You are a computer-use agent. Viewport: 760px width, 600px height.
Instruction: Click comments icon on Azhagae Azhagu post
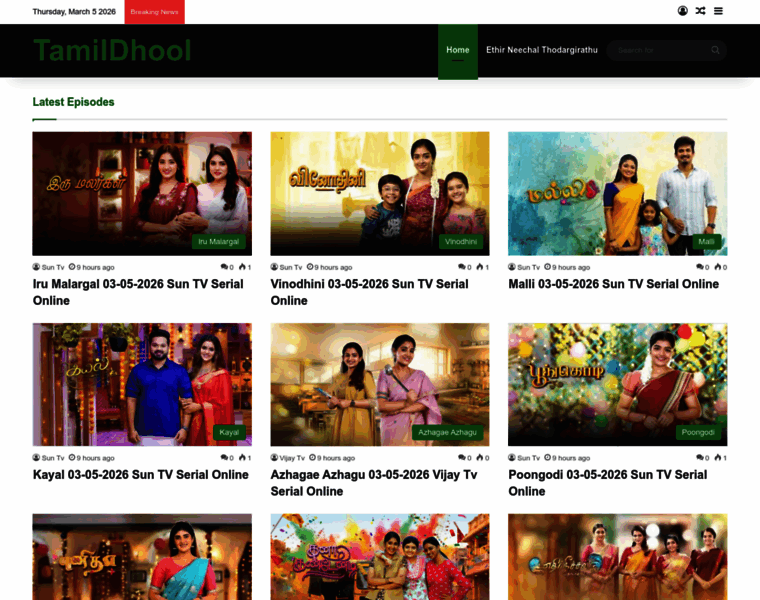coord(461,457)
